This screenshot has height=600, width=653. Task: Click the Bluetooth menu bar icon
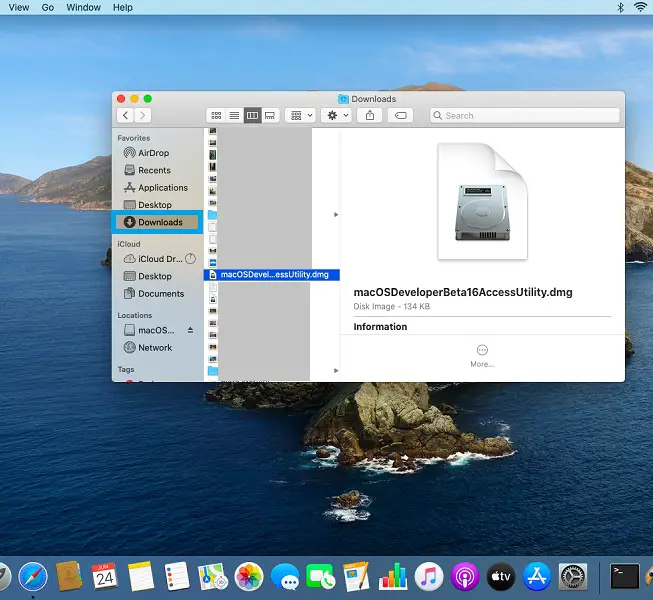click(620, 7)
